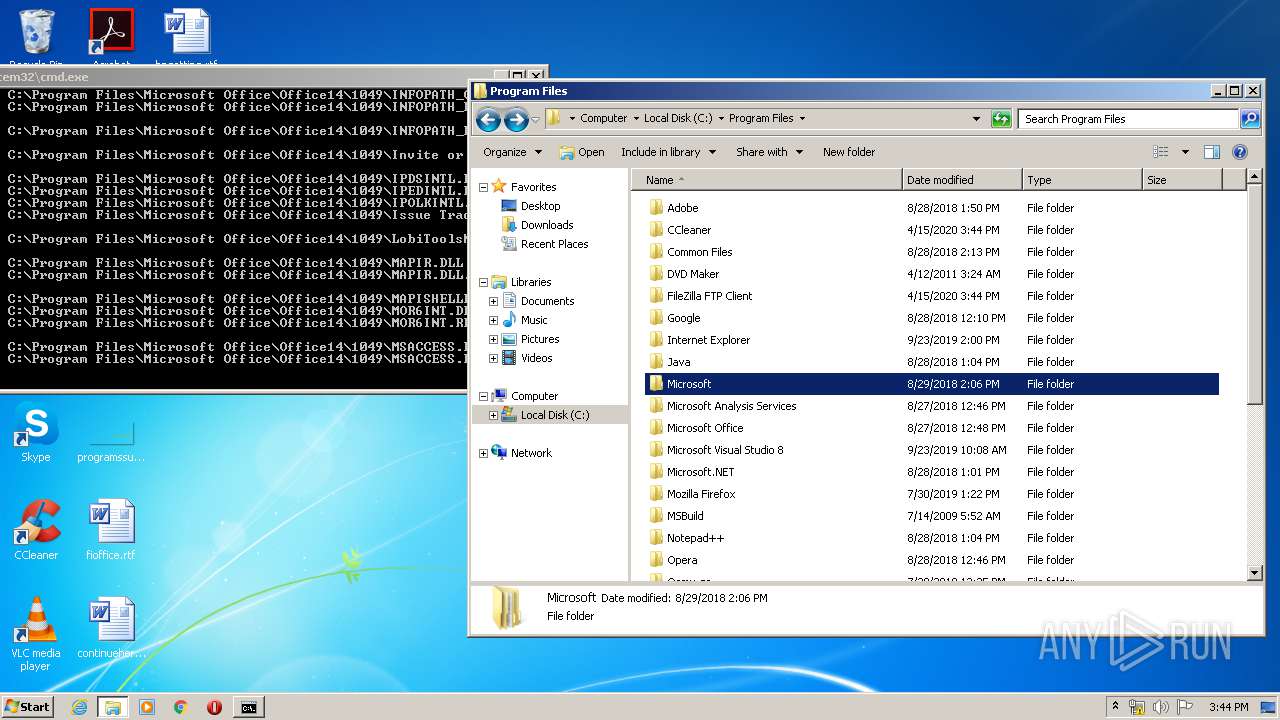Screen dimensions: 1280x720
Task: Click the file list vertical scrollbar down arrow
Action: click(1255, 573)
